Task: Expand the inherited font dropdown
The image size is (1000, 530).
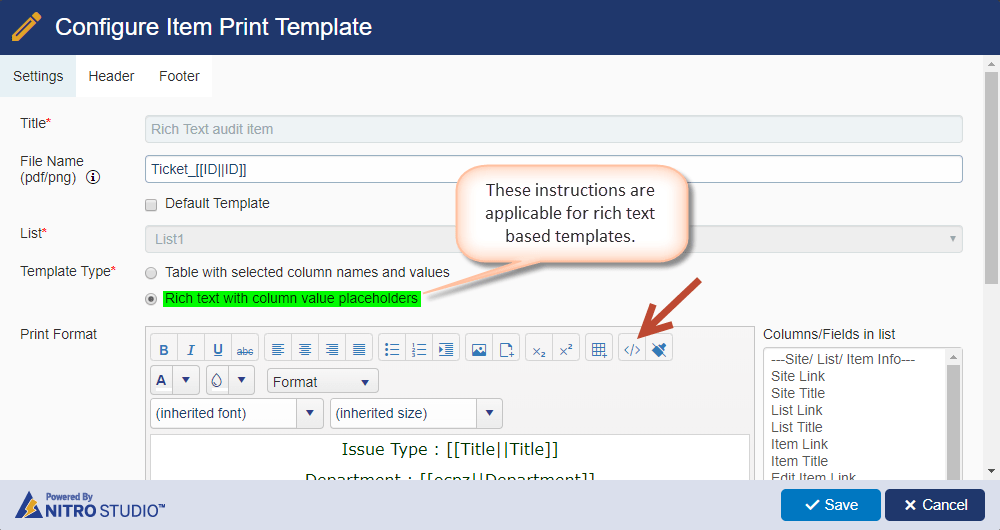Action: (310, 413)
